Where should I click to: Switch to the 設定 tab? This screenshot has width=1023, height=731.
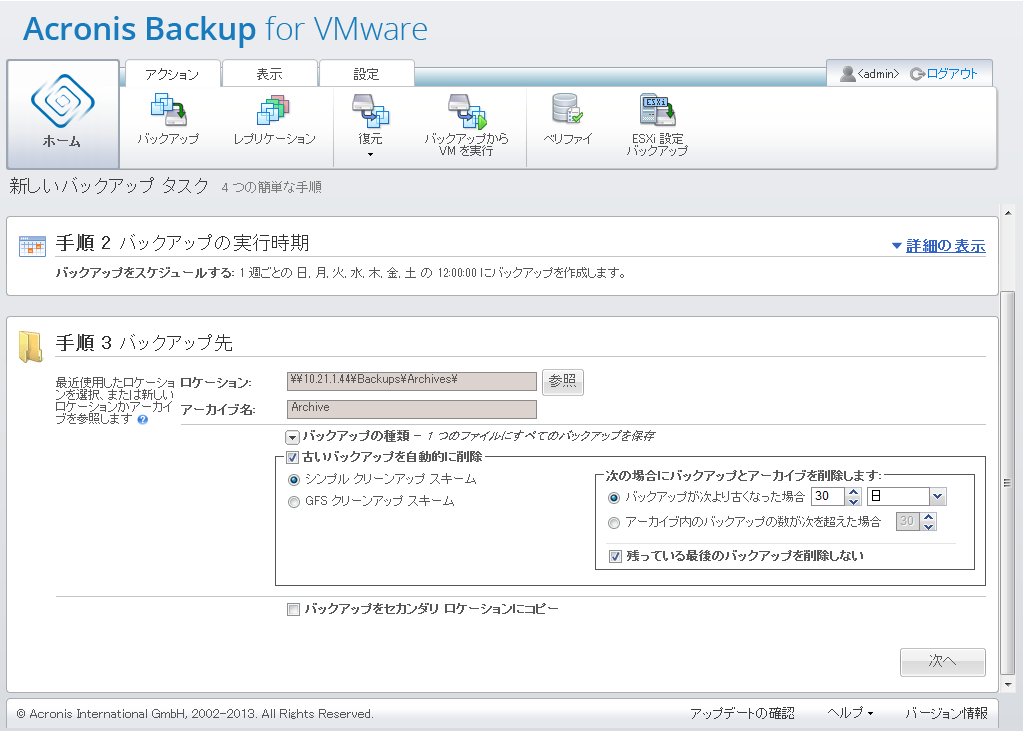coord(366,74)
